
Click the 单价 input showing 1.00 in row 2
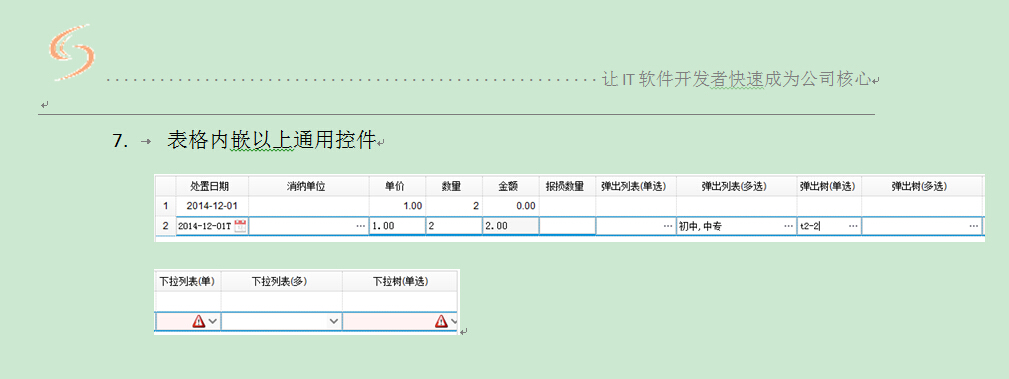coord(397,226)
